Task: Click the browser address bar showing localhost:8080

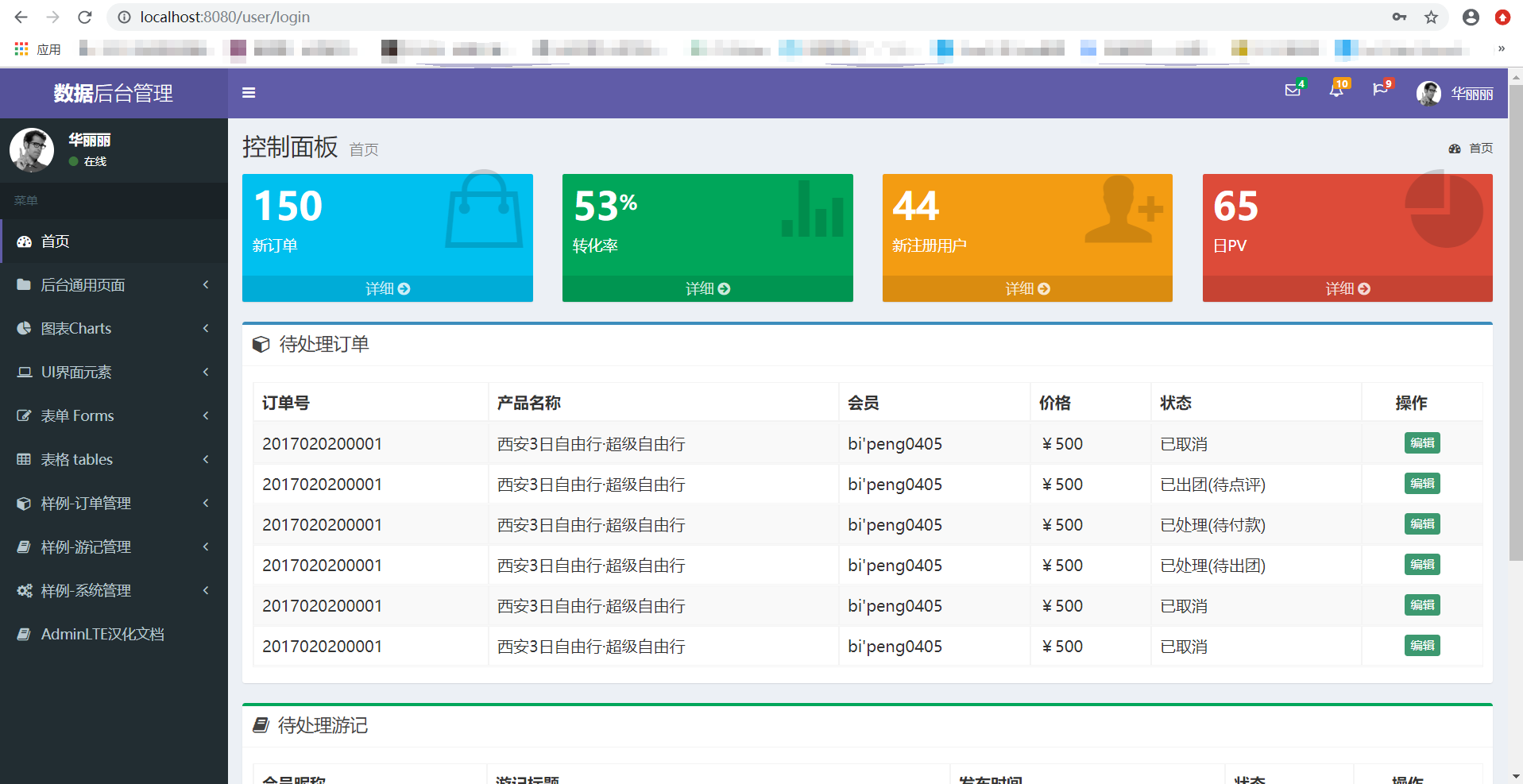Action: point(224,17)
